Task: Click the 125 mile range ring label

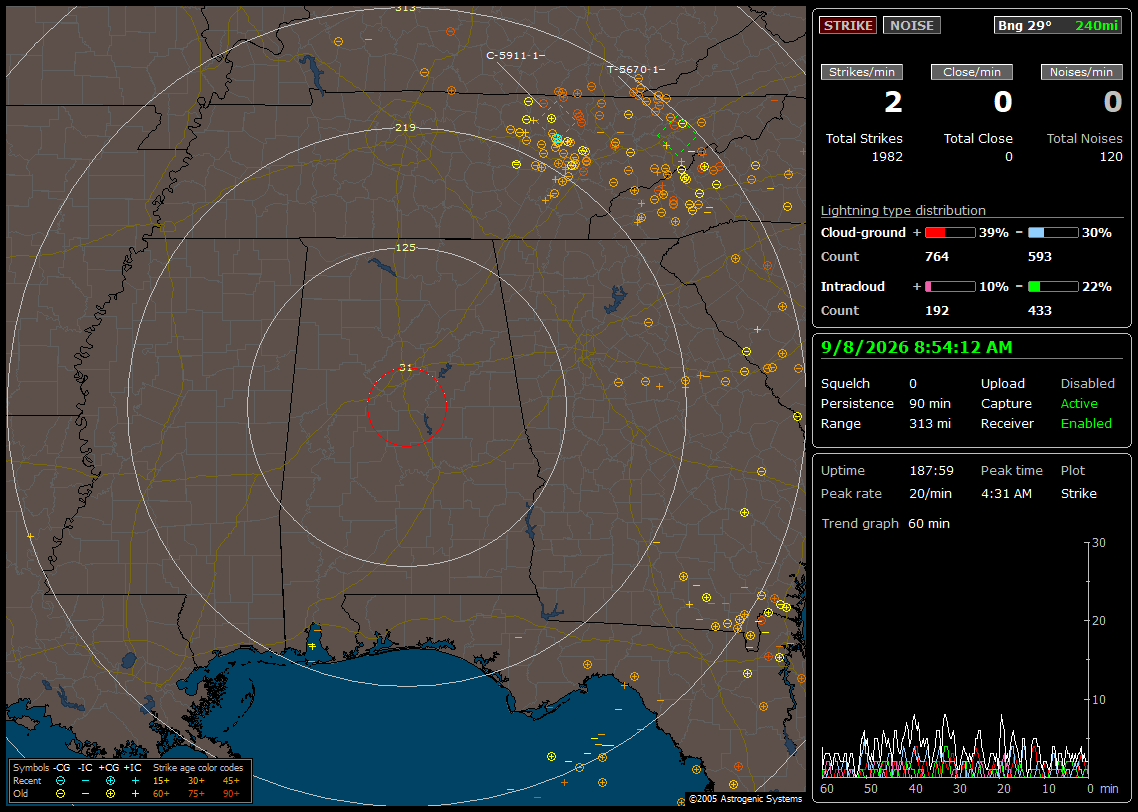Action: click(405, 248)
